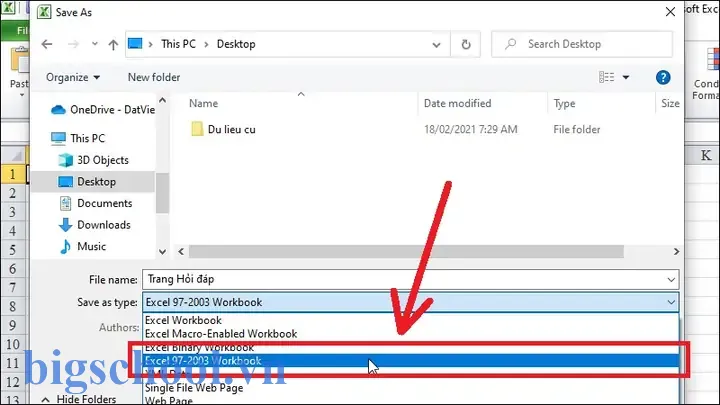Click the File name input field
Viewport: 720px width, 405px height.
(411, 279)
